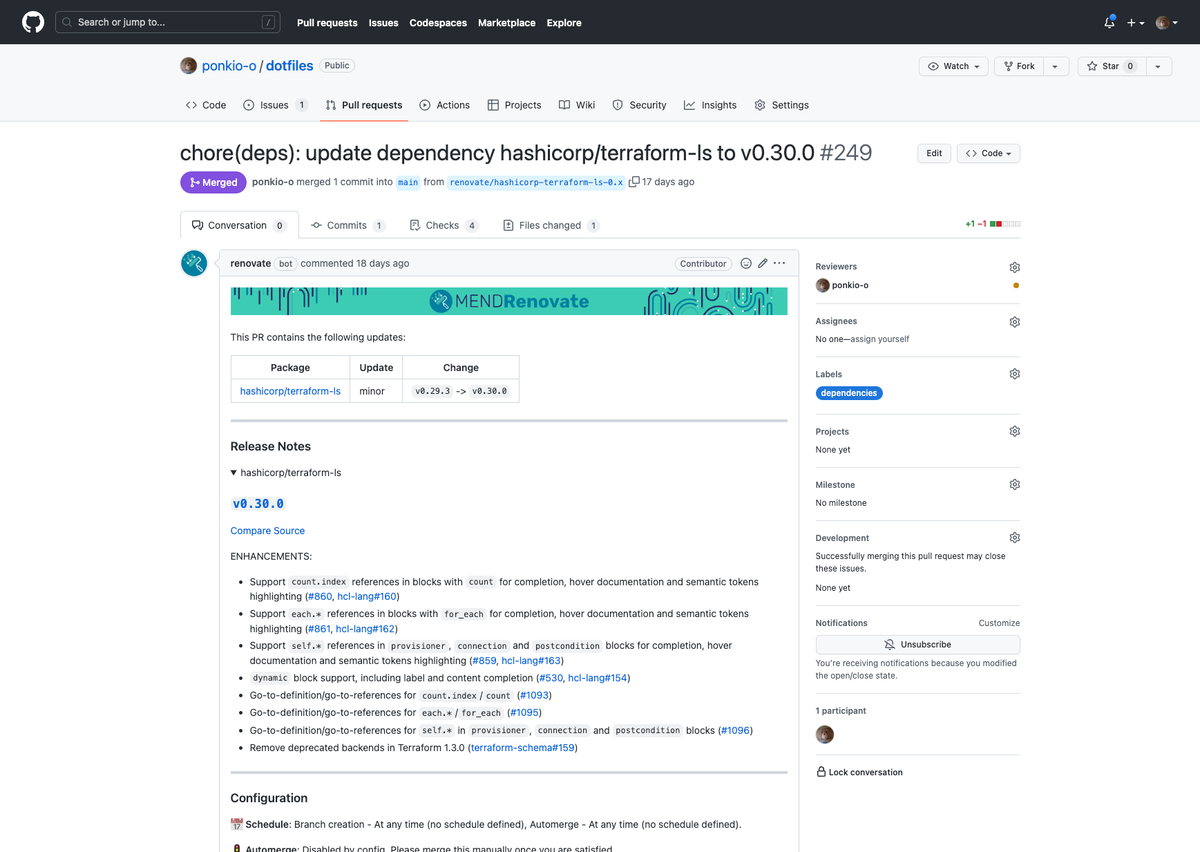1200x852 pixels.
Task: Select the Commits tab
Action: tap(348, 225)
